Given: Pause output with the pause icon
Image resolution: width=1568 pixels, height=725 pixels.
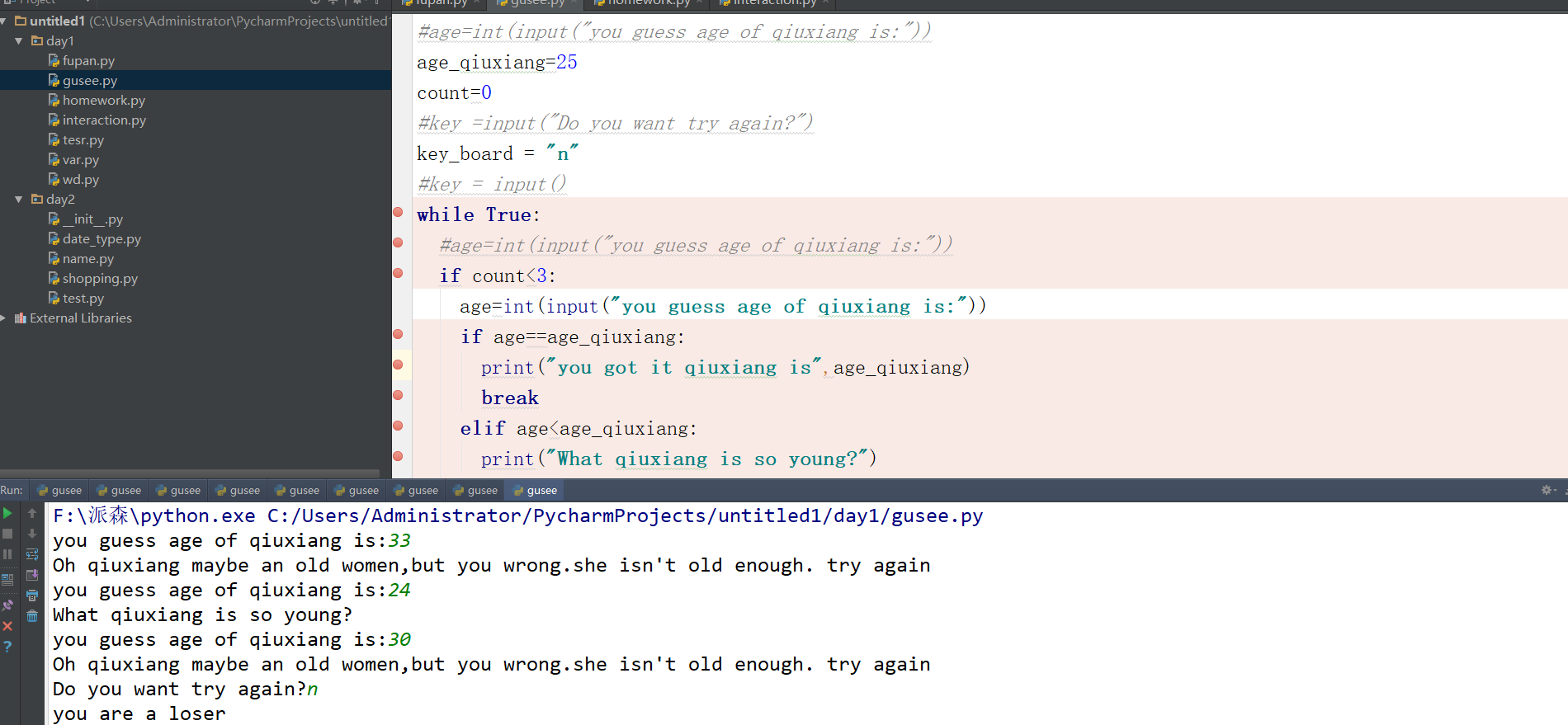Looking at the screenshot, I should tap(7, 554).
